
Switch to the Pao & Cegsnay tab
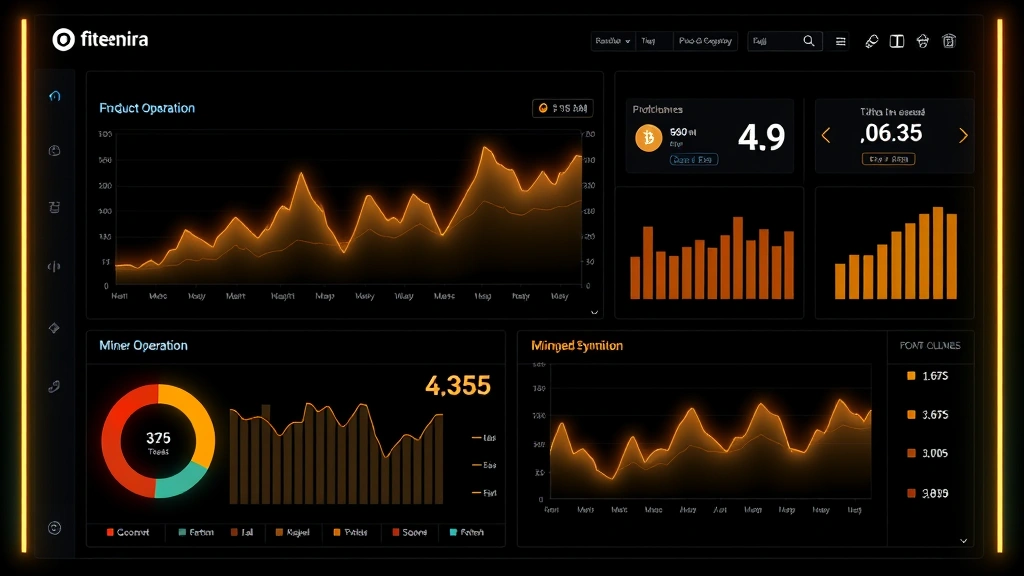click(x=706, y=41)
